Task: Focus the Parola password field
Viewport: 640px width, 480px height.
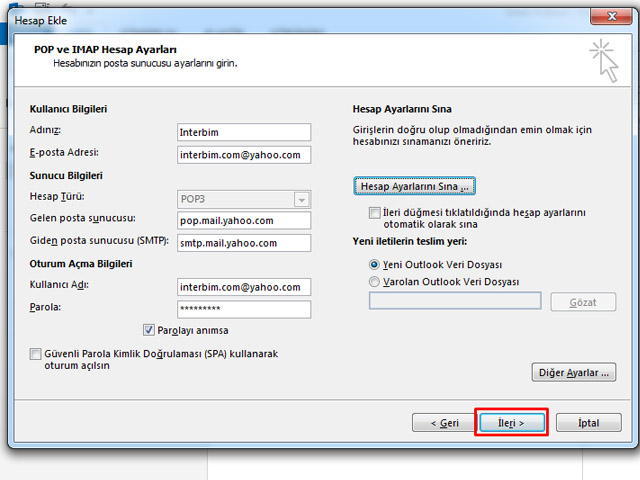Action: (243, 308)
